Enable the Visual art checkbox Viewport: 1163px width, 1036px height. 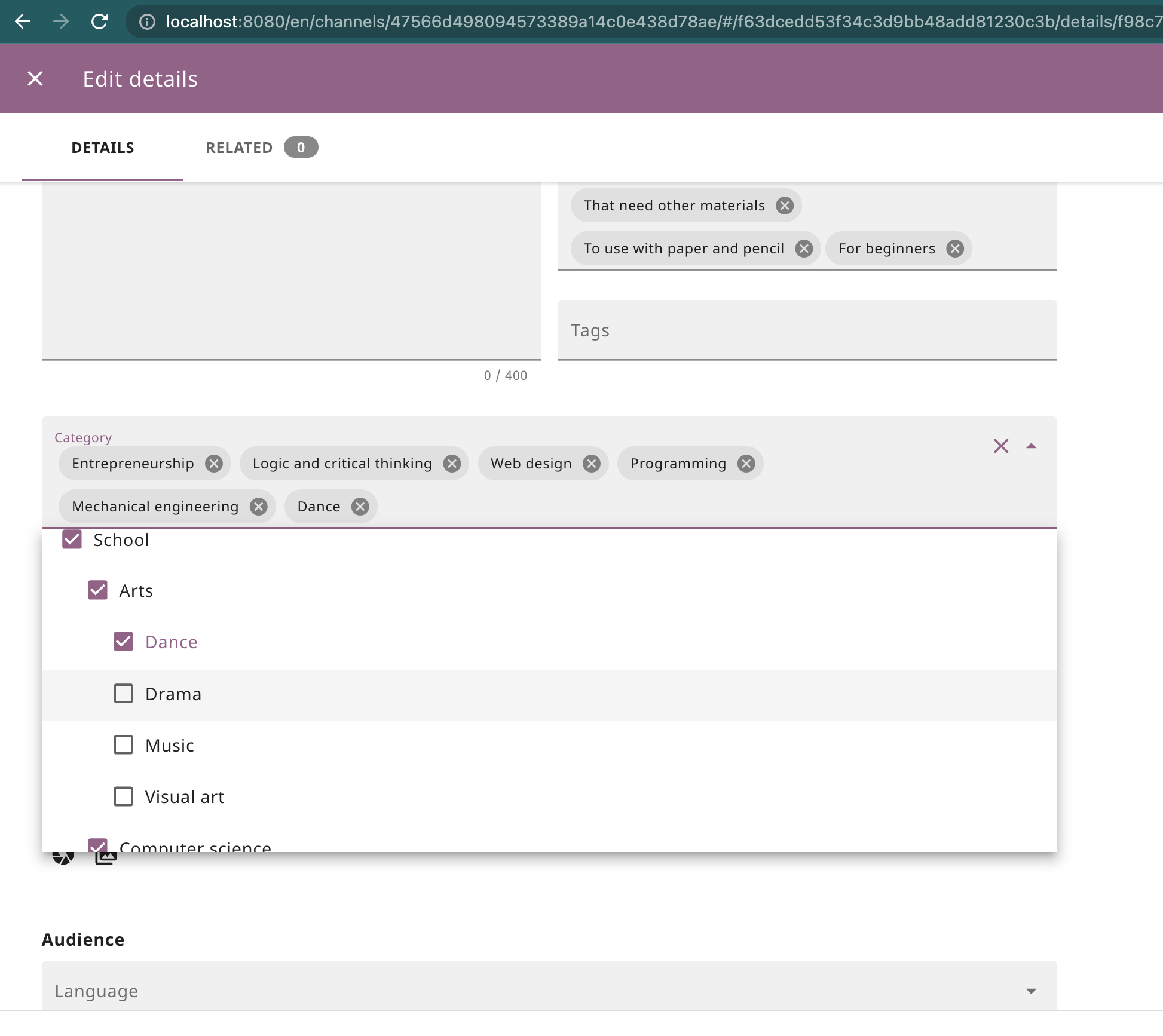[x=124, y=796]
